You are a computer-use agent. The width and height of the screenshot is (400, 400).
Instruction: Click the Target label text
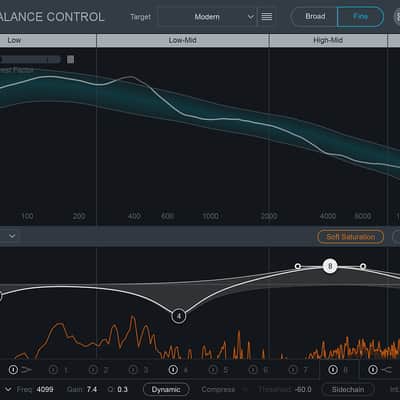(x=141, y=17)
